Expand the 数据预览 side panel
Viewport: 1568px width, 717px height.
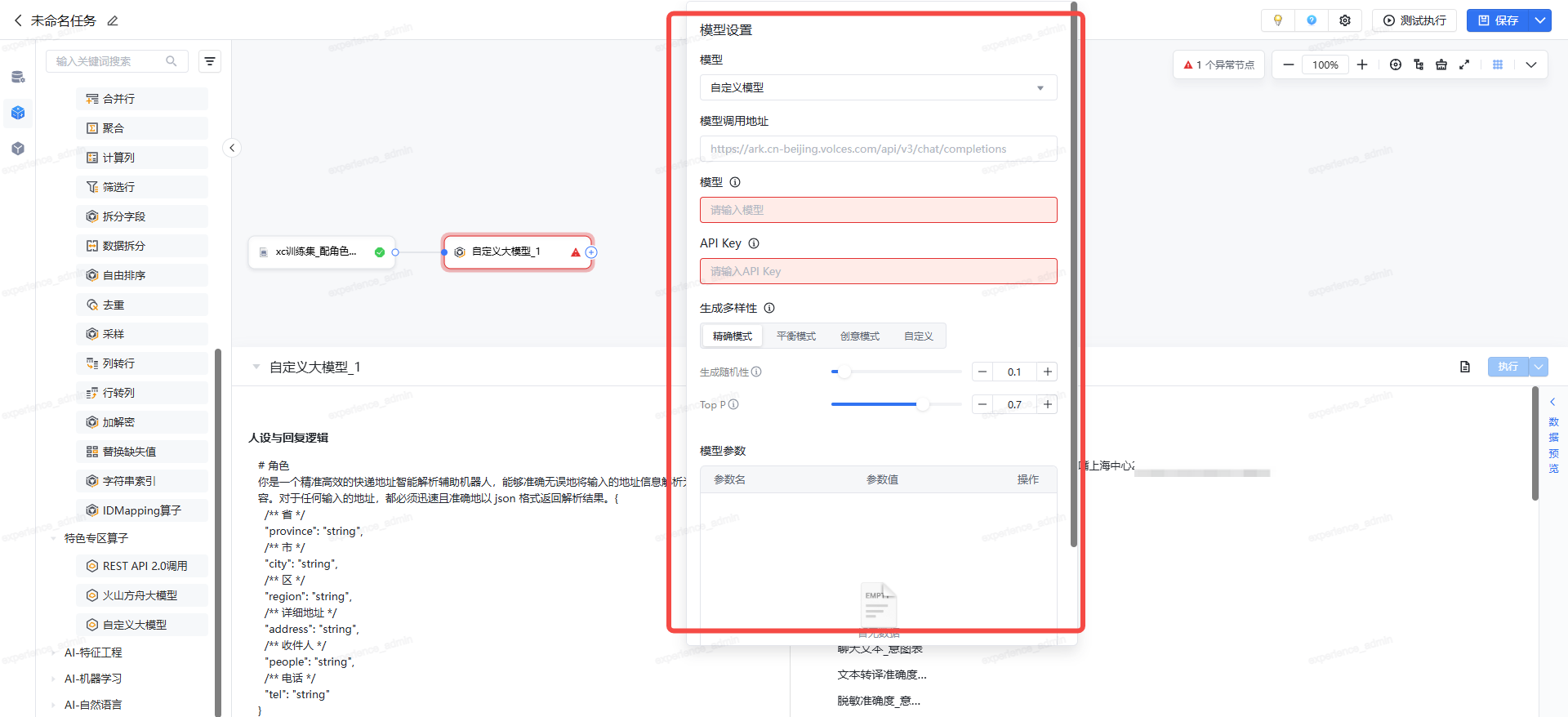pos(1553,435)
